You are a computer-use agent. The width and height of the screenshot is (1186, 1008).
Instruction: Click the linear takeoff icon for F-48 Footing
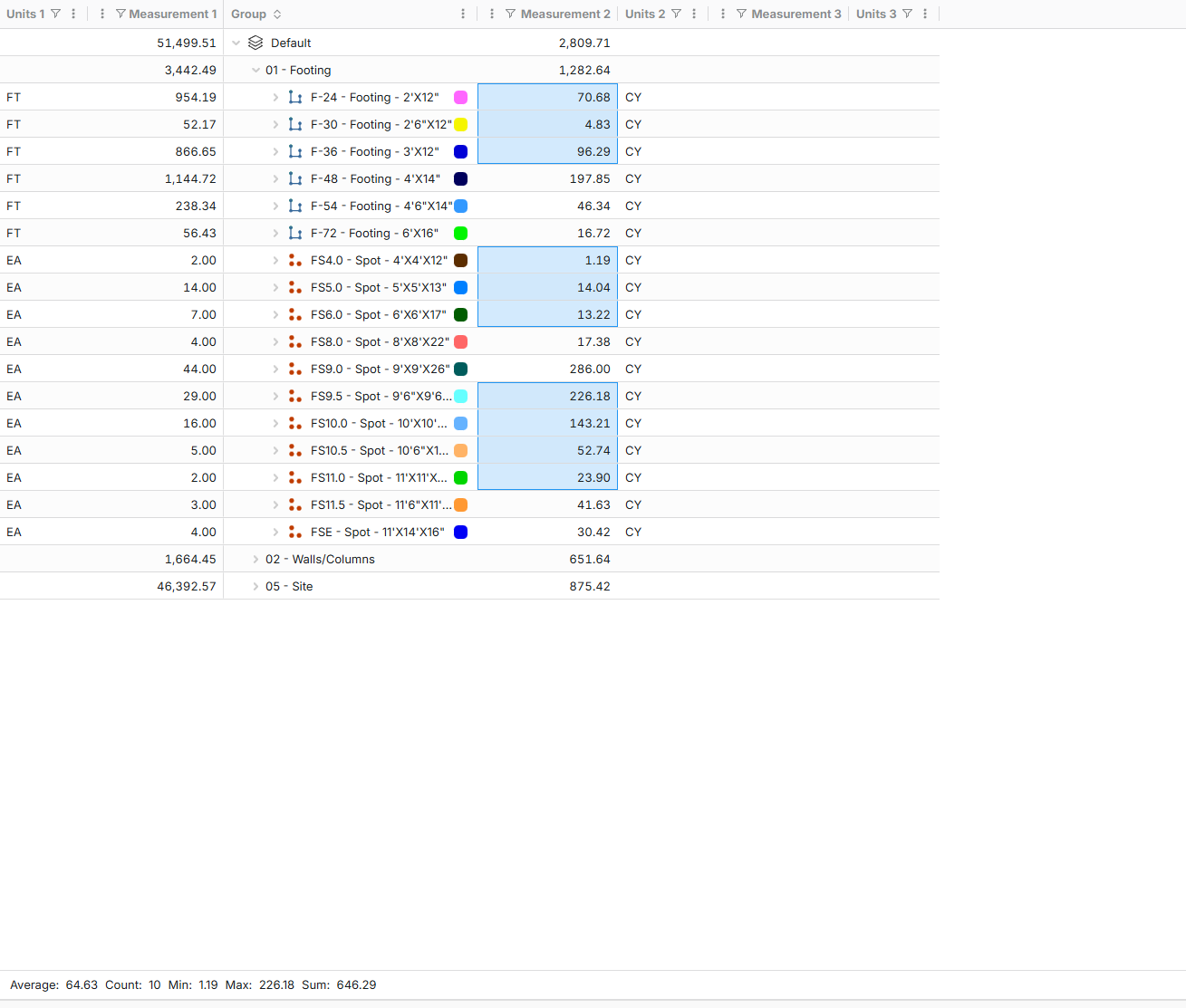pyautogui.click(x=294, y=178)
